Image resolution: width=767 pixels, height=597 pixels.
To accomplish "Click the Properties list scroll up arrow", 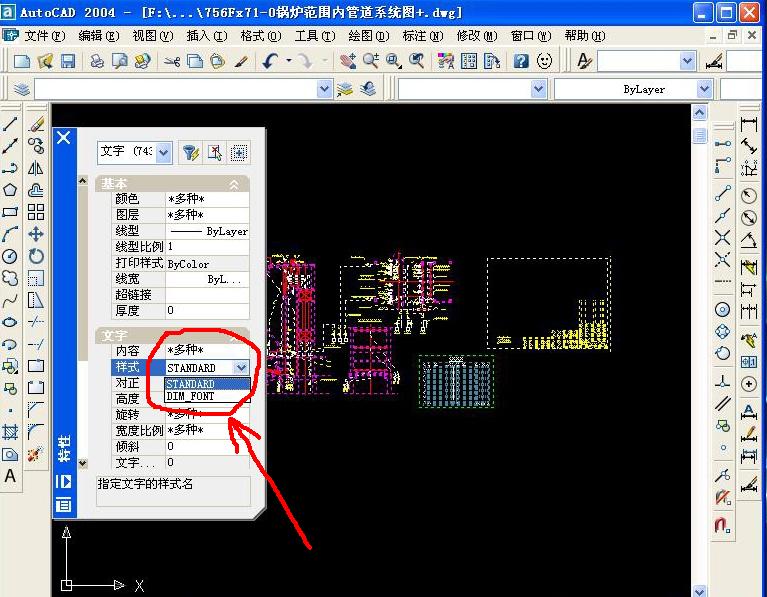I will coord(83,181).
